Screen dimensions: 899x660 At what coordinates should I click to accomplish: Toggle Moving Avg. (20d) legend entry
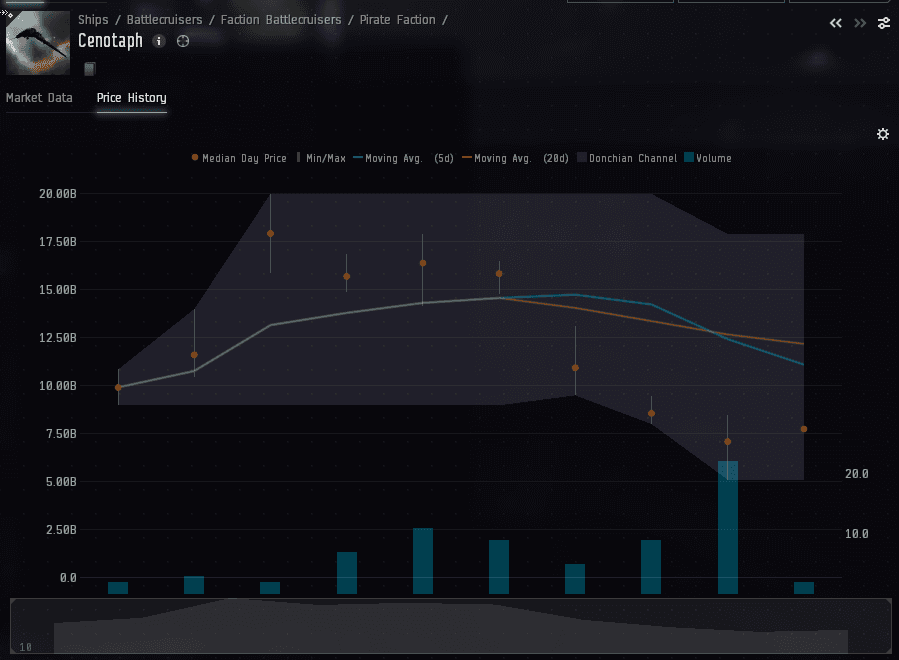[515, 158]
